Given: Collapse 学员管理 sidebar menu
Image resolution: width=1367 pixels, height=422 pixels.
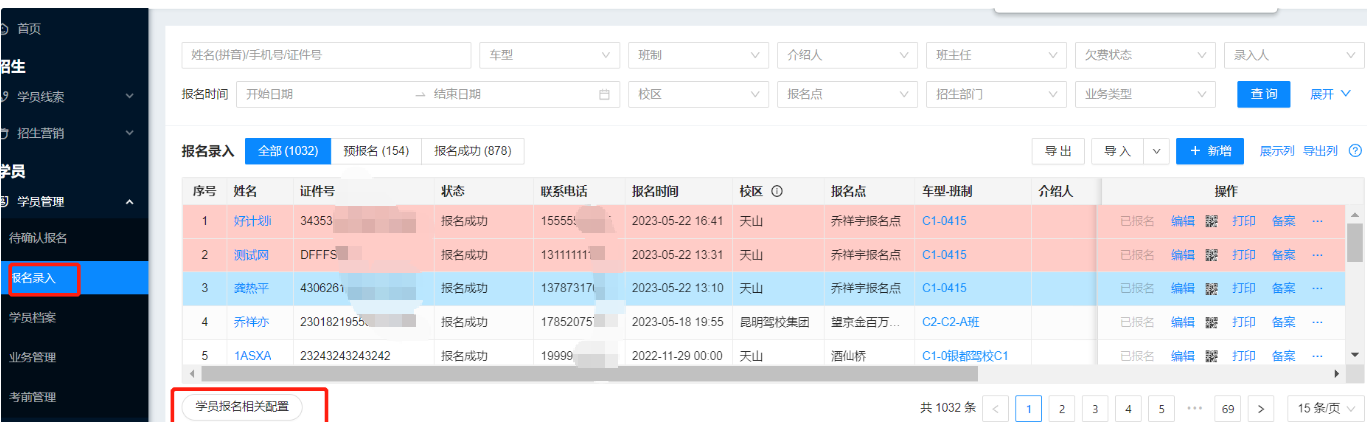Looking at the screenshot, I should tap(129, 202).
